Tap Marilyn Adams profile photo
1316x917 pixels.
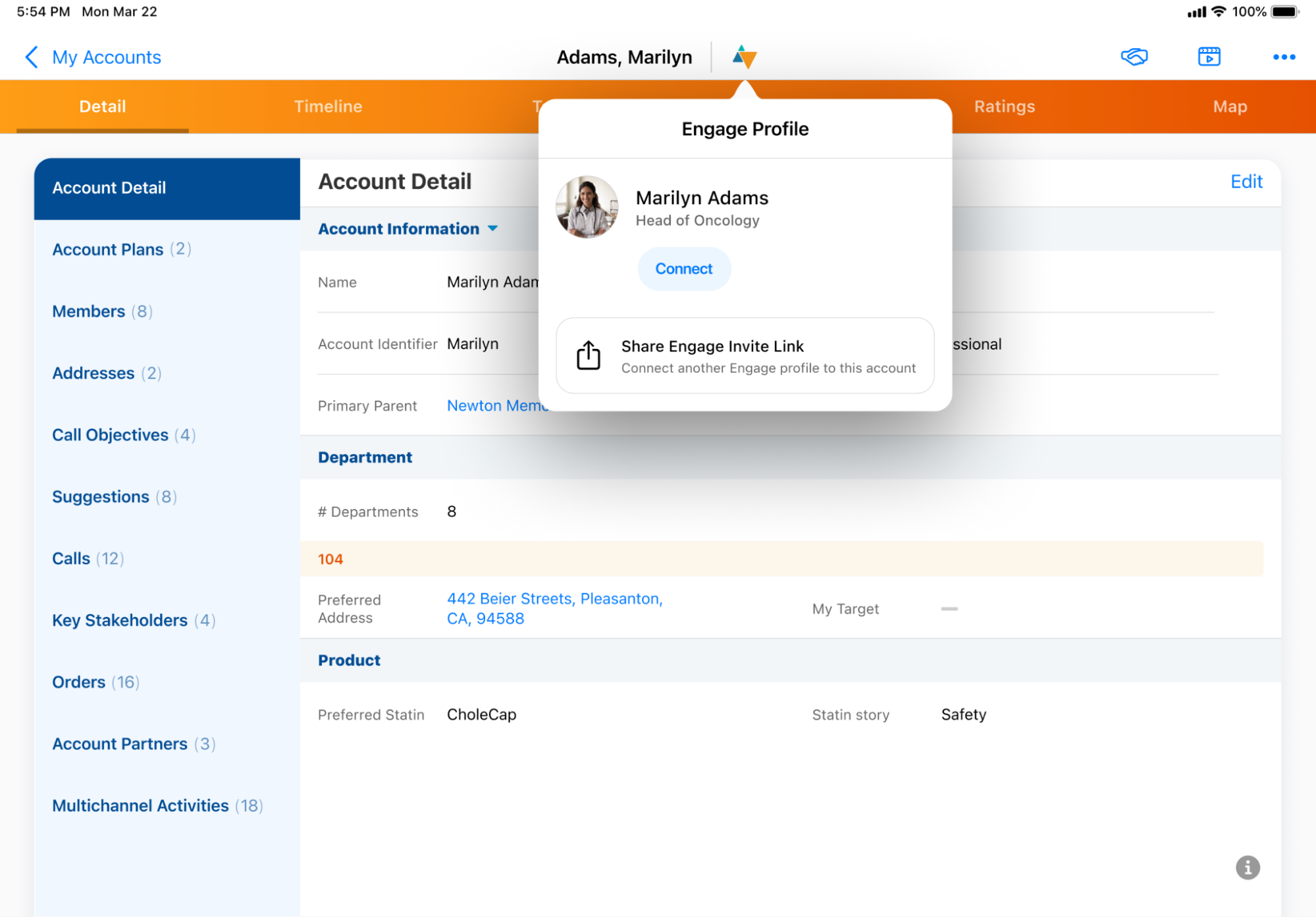click(587, 207)
